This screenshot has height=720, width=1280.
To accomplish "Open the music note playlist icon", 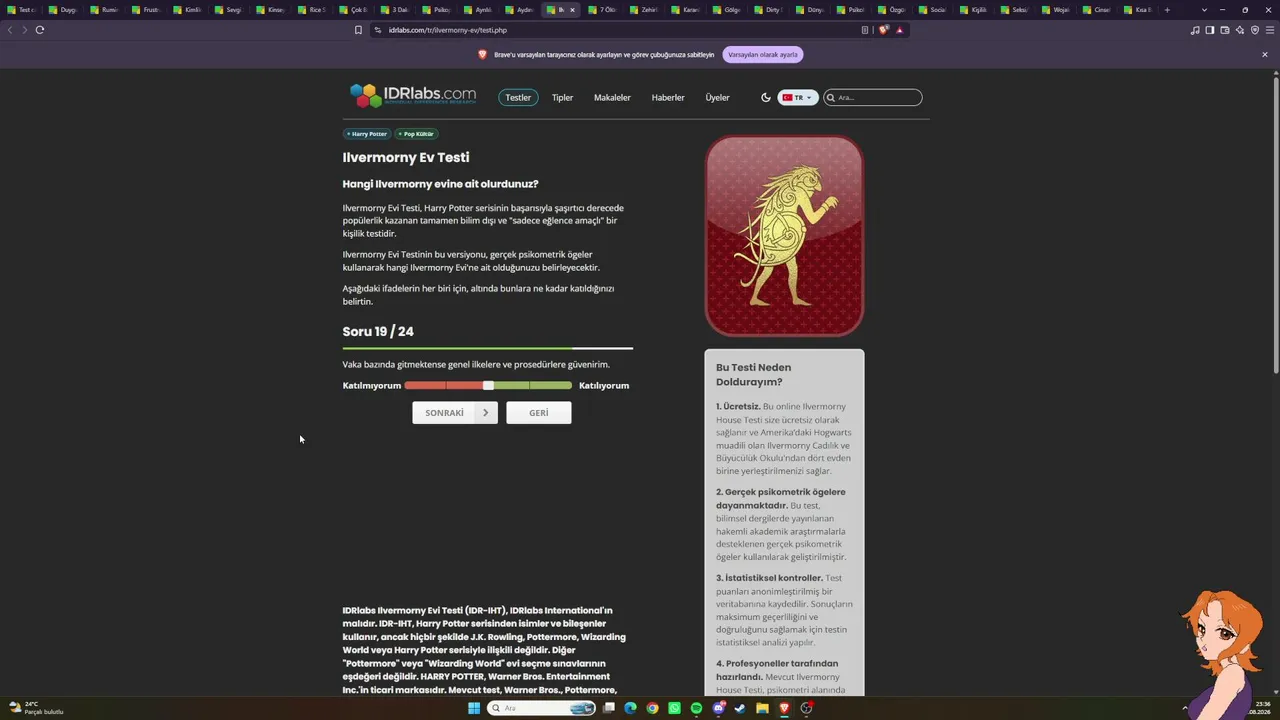I will pyautogui.click(x=1195, y=30).
